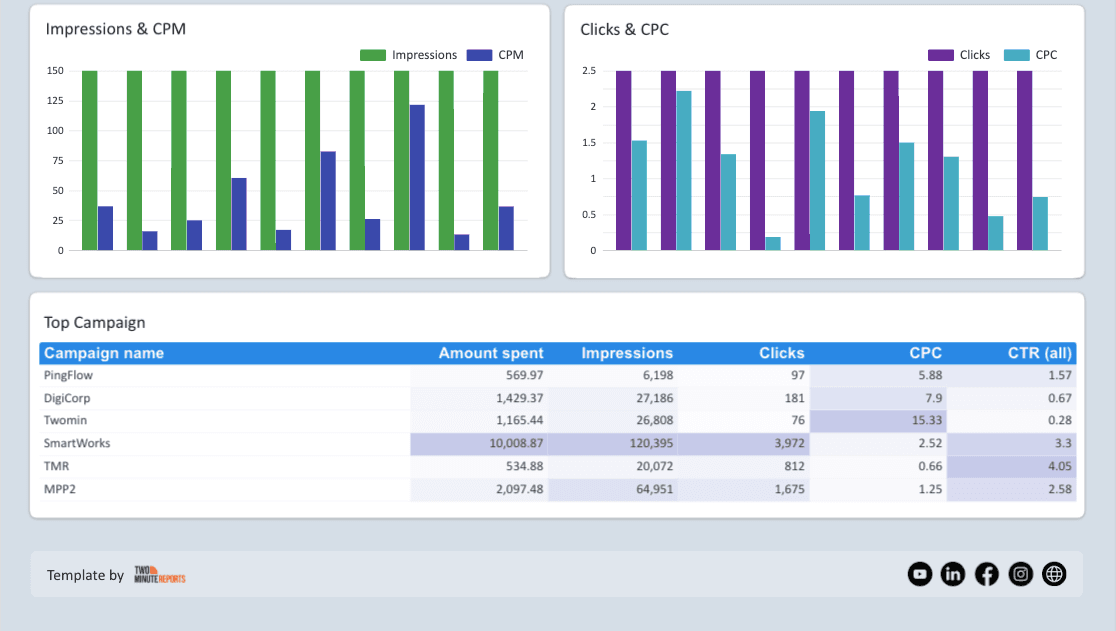This screenshot has width=1116, height=631.
Task: Click the website globe icon
Action: (1054, 574)
